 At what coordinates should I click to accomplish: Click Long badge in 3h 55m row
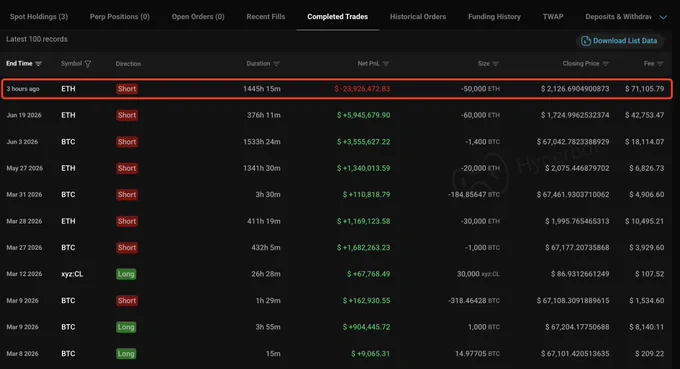tap(126, 327)
